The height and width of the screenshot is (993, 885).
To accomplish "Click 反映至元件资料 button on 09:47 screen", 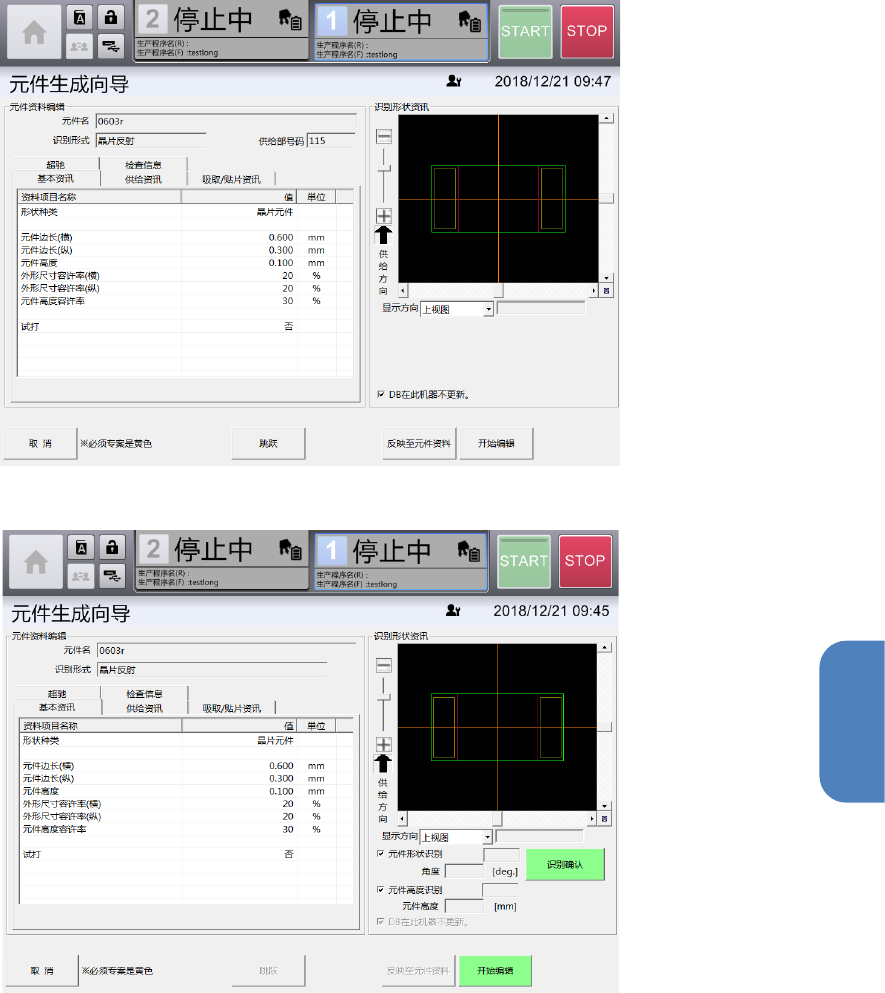I will click(419, 443).
